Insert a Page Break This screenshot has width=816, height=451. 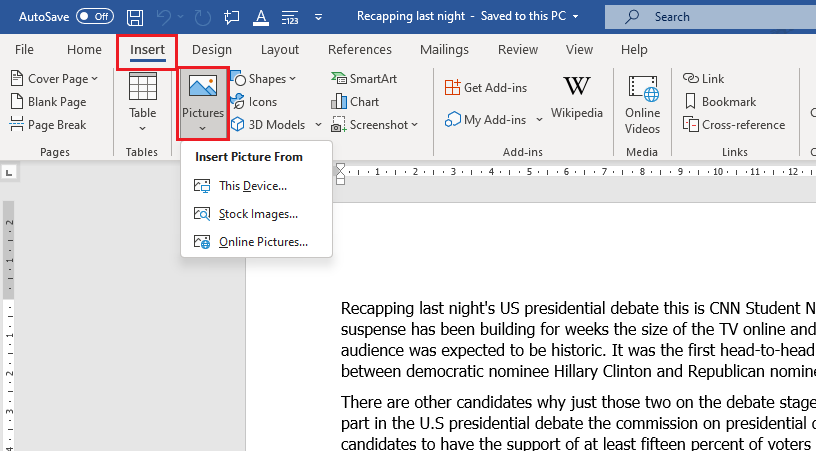(x=48, y=125)
